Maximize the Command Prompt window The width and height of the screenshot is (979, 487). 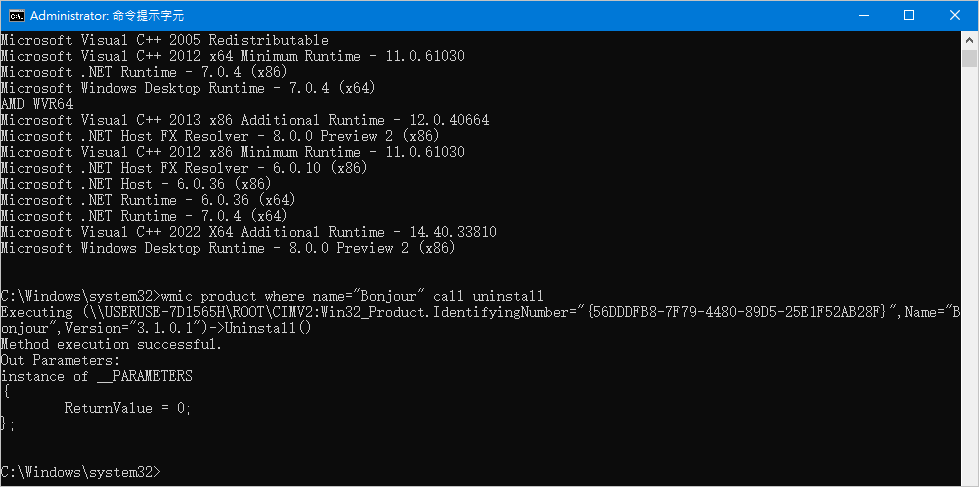(909, 15)
